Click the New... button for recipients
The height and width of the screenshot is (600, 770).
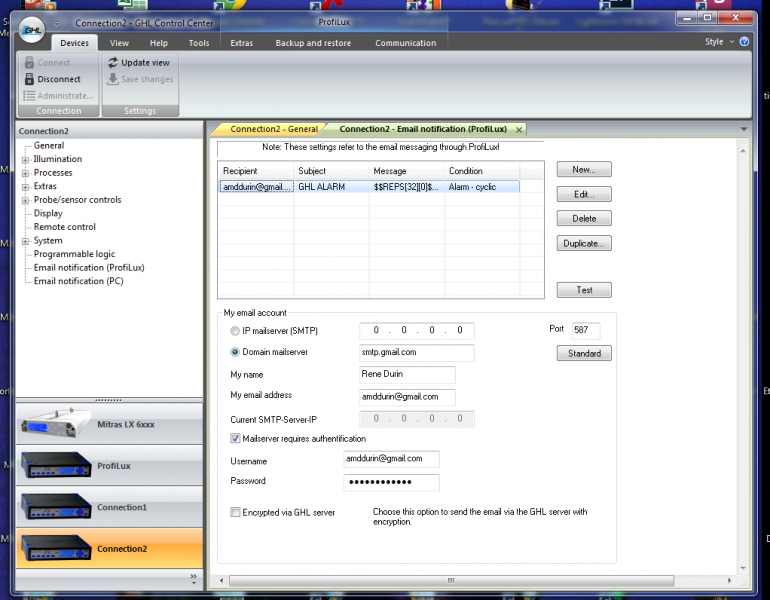(x=584, y=170)
